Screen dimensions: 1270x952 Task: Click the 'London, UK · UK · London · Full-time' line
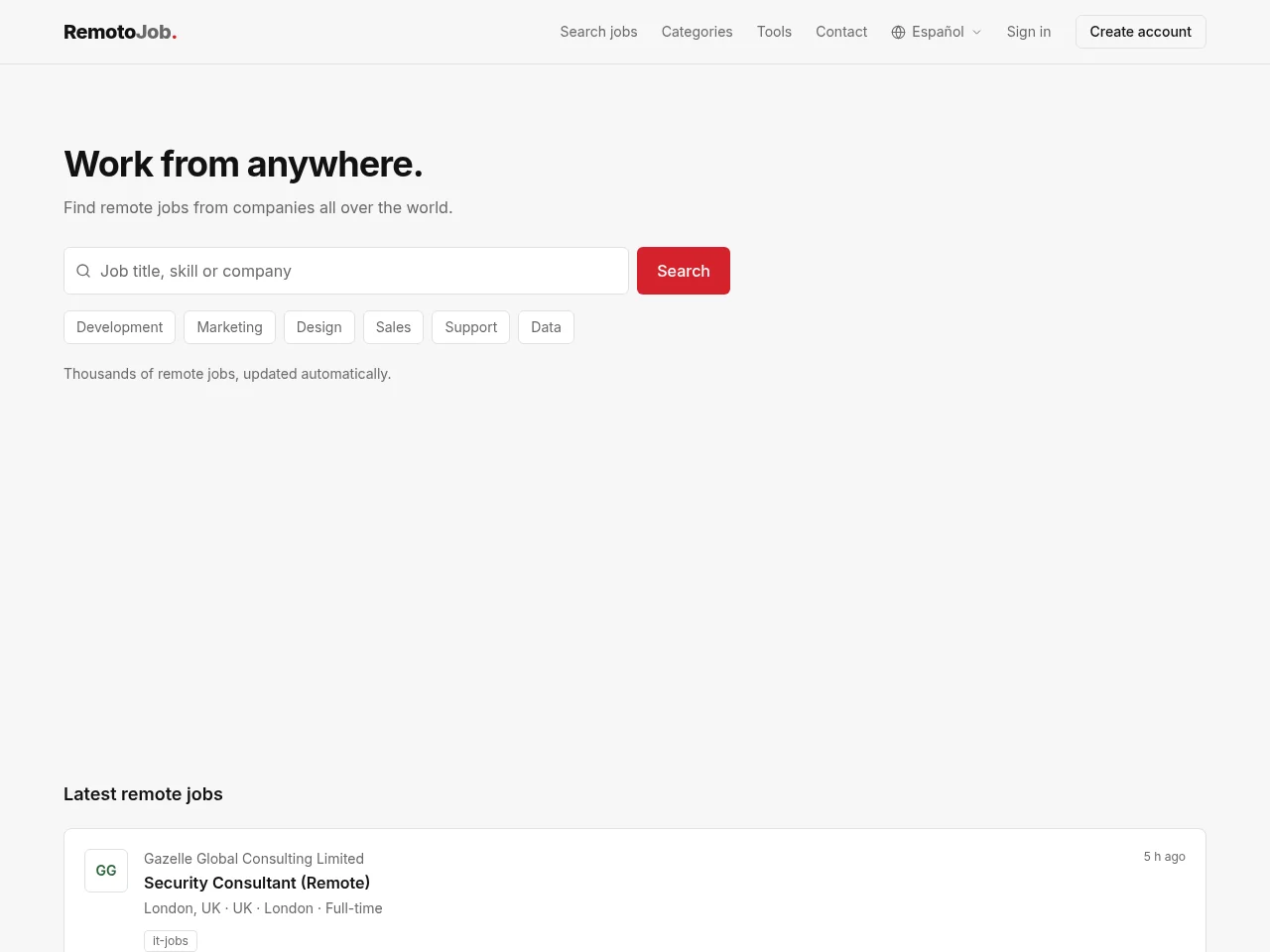(x=263, y=908)
